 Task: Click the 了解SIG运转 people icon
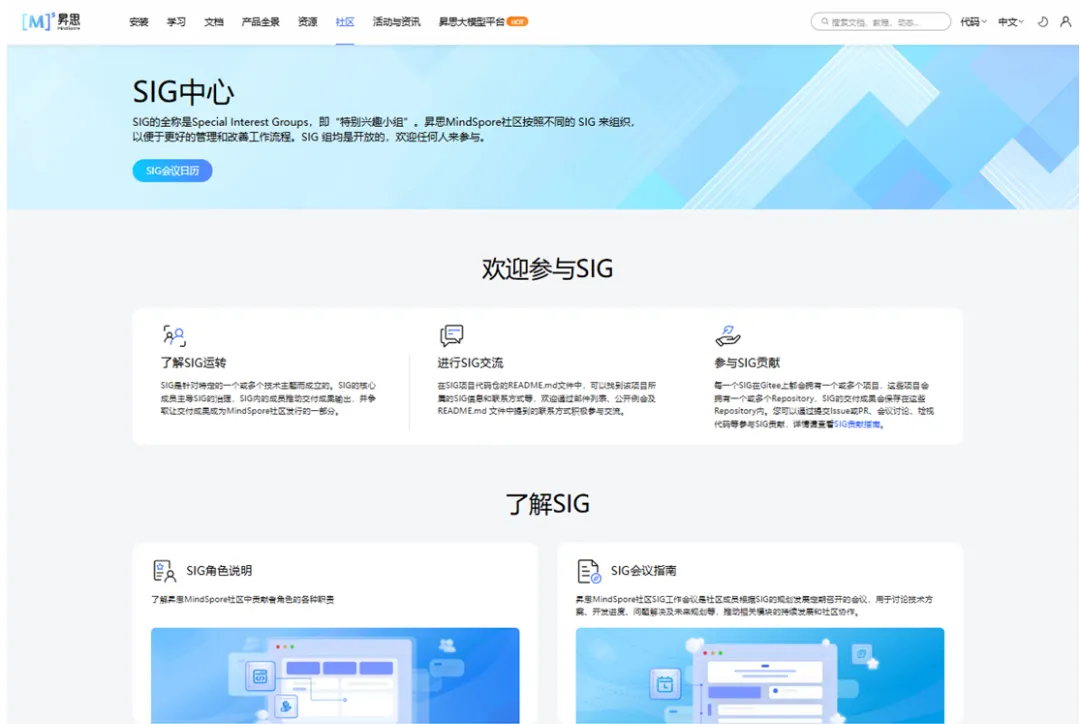coord(174,336)
